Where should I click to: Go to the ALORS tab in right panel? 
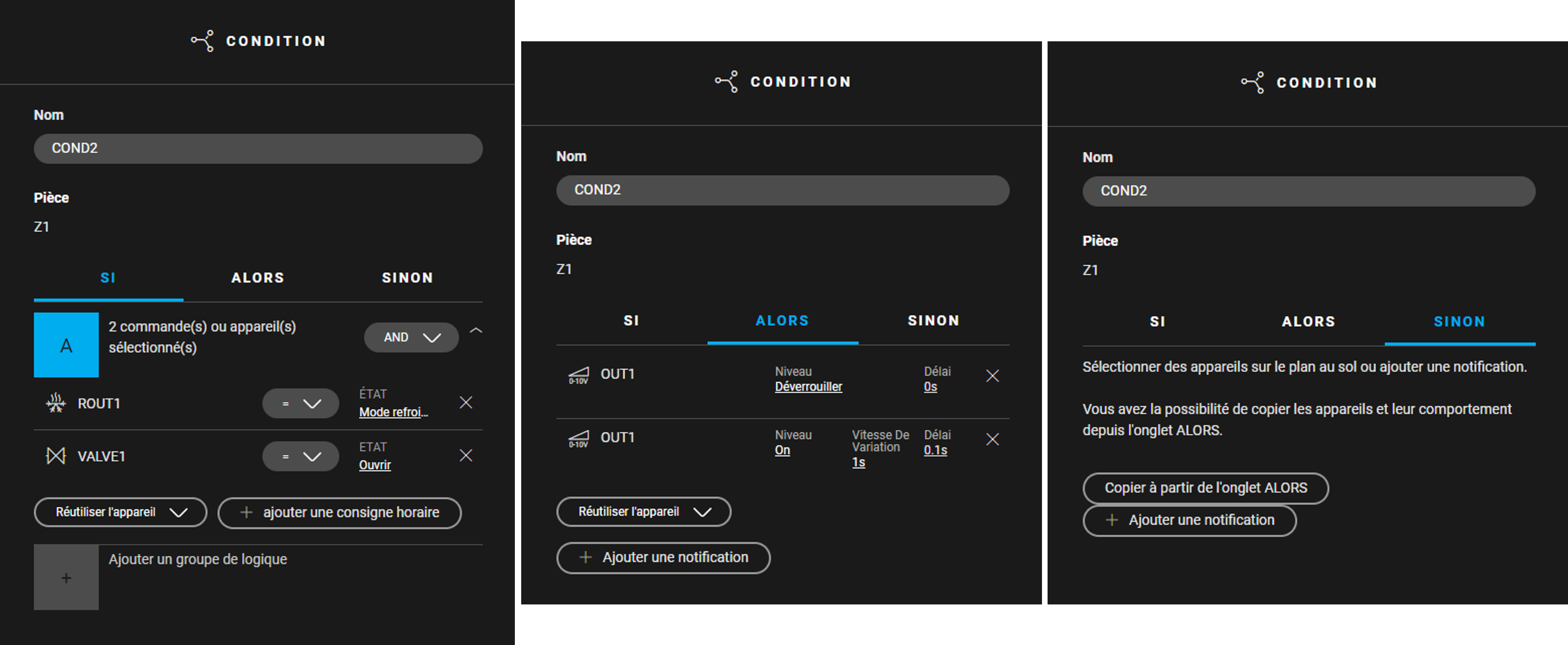(x=1309, y=322)
